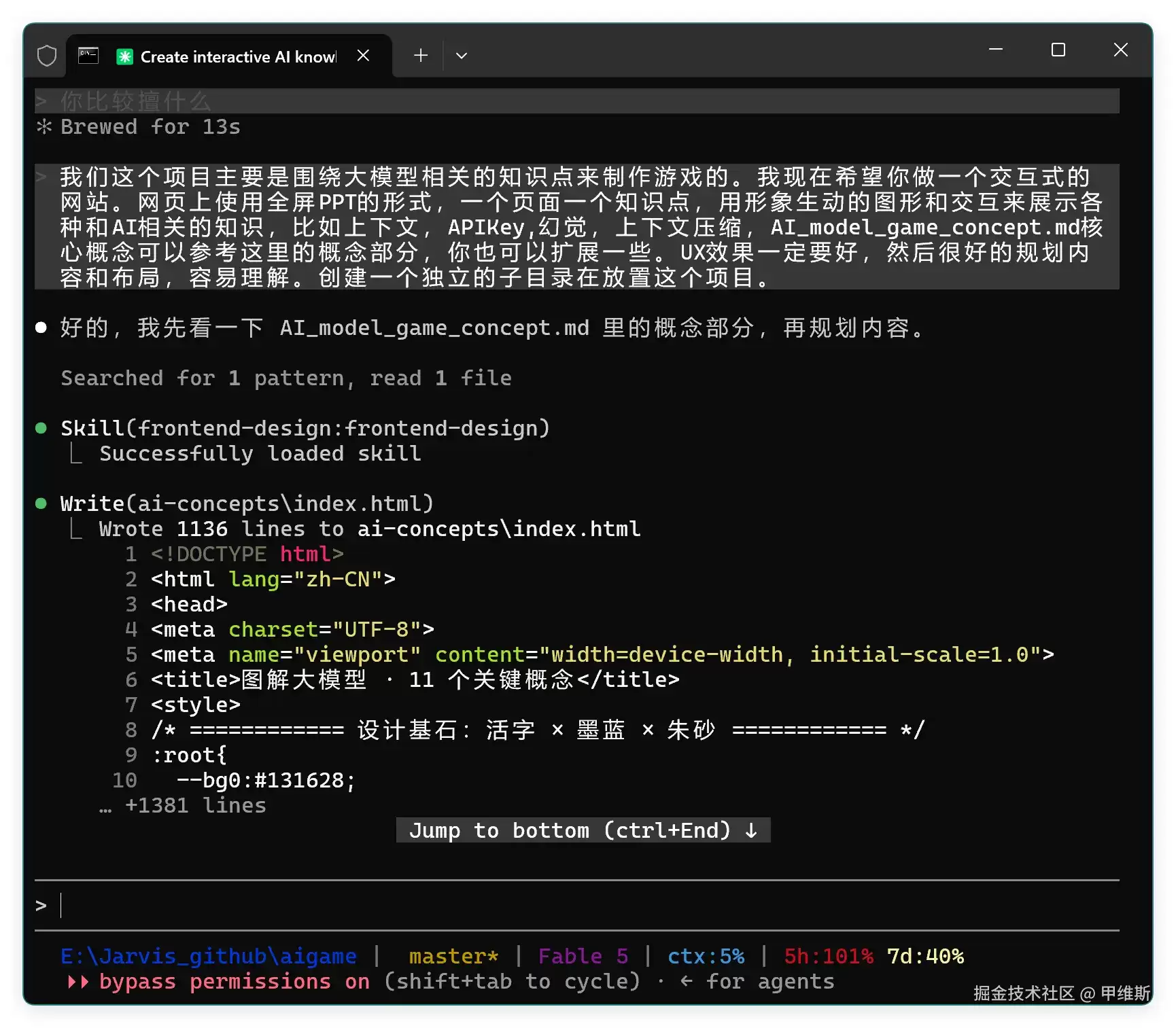This screenshot has width=1176, height=1028.
Task: Click 'Jump to bottom (ctrl+End)' button
Action: coord(583,830)
